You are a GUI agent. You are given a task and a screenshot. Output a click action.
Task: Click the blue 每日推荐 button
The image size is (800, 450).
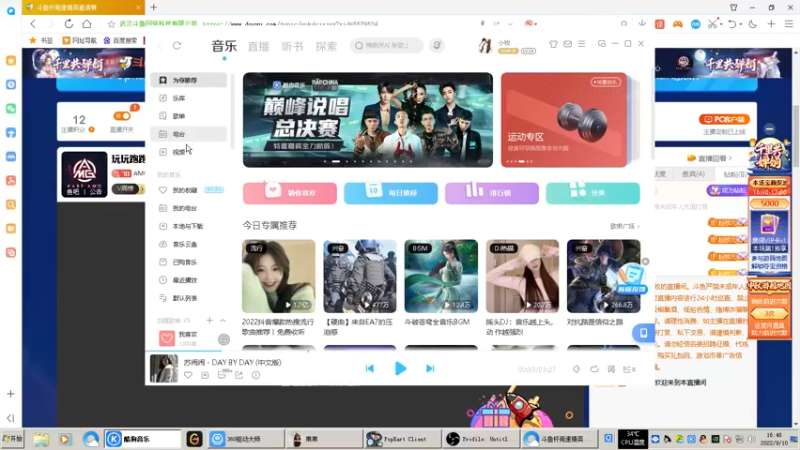[x=391, y=193]
